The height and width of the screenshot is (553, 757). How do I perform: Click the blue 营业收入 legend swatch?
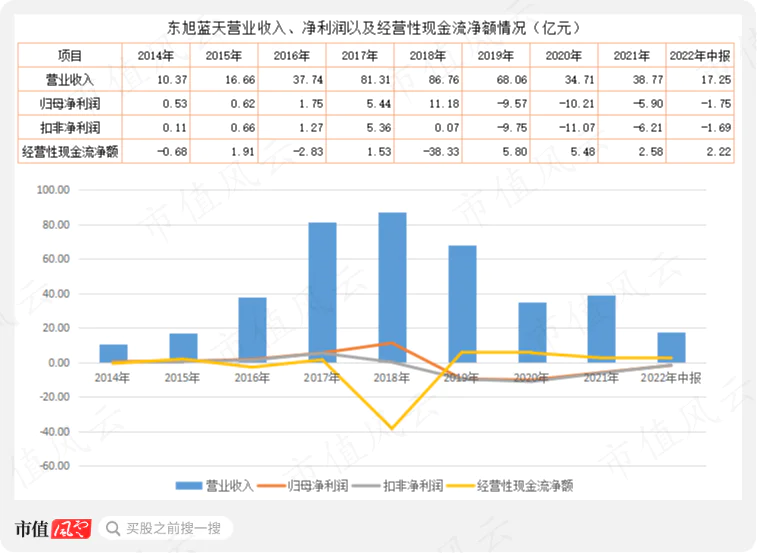tap(189, 485)
